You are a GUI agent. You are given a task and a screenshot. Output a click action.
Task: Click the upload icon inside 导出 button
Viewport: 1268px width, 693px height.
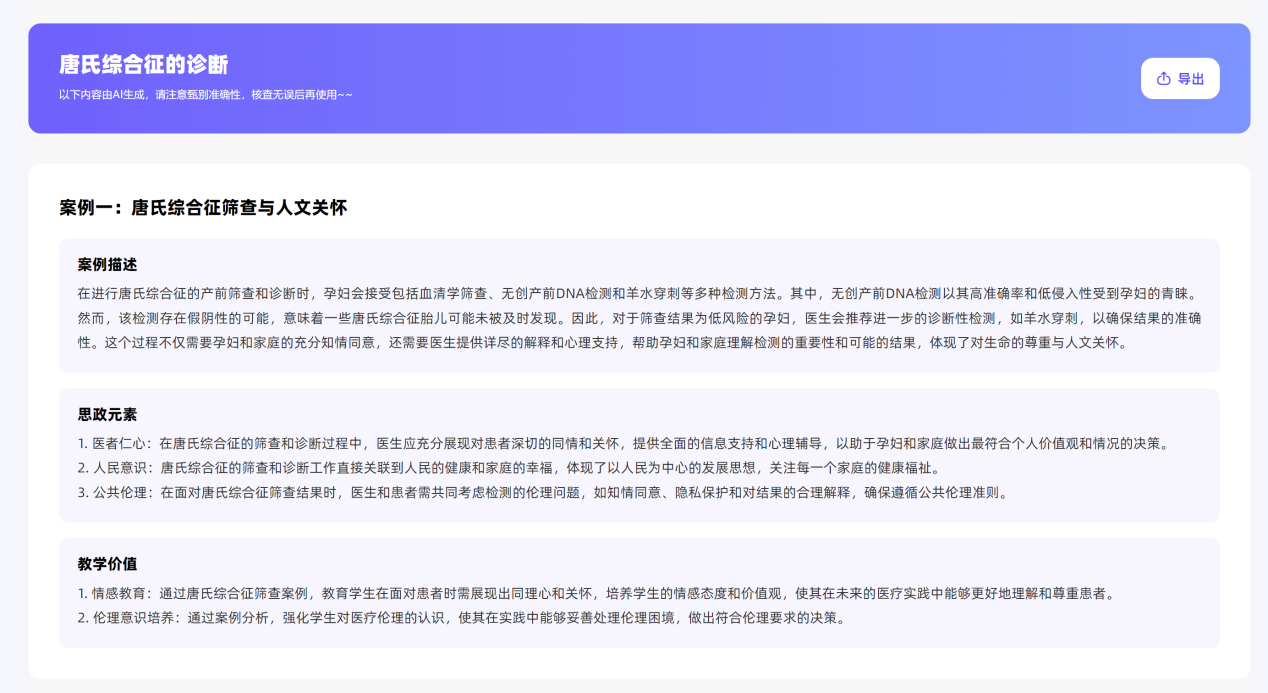pyautogui.click(x=1163, y=79)
